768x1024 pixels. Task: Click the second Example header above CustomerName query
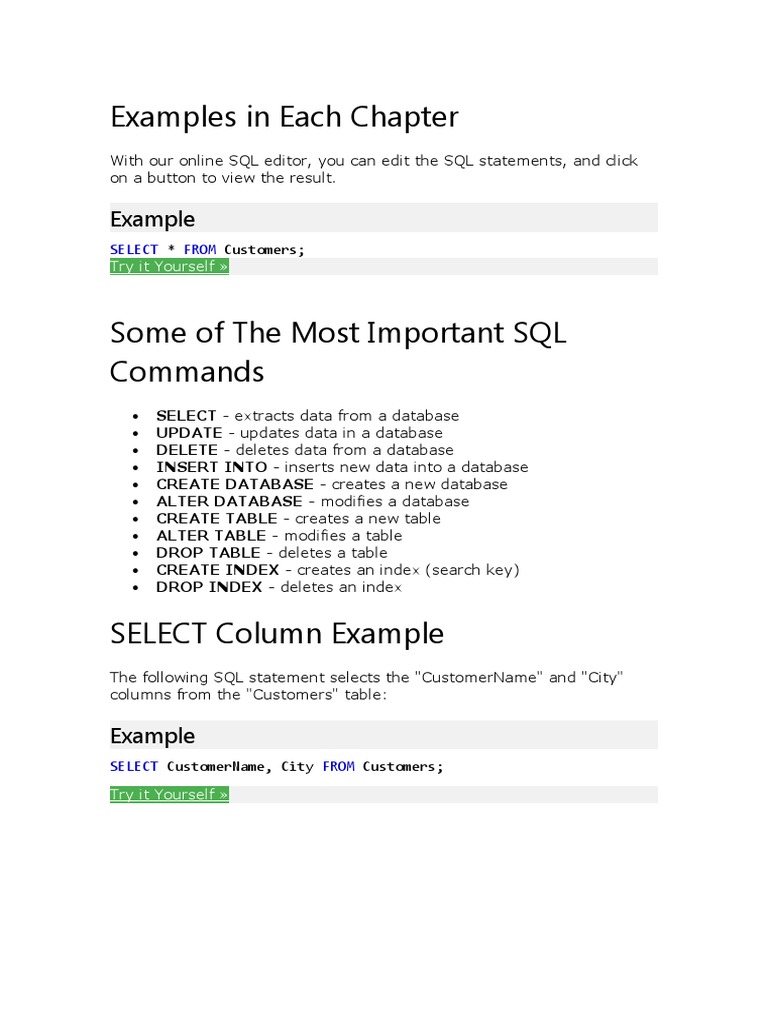383,735
